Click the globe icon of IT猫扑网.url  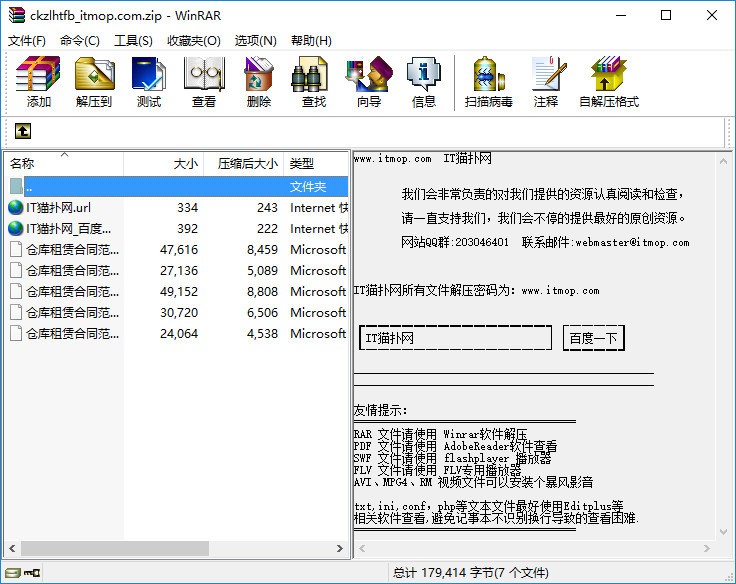click(x=15, y=207)
